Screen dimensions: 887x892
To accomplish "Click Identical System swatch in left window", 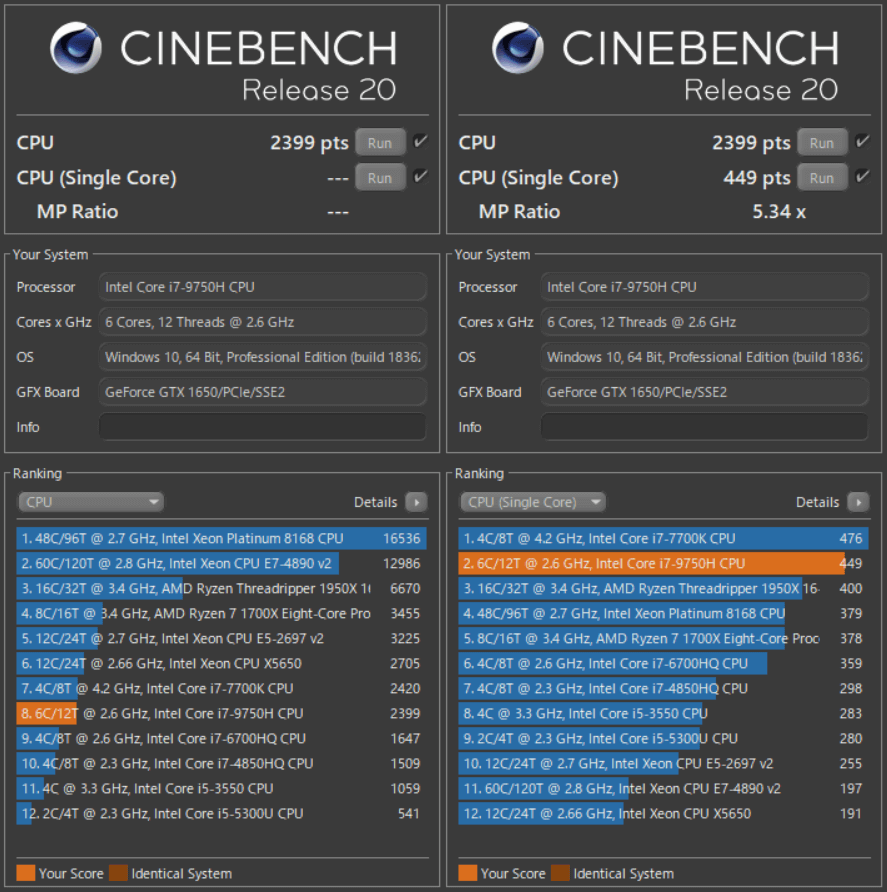I will click(118, 873).
